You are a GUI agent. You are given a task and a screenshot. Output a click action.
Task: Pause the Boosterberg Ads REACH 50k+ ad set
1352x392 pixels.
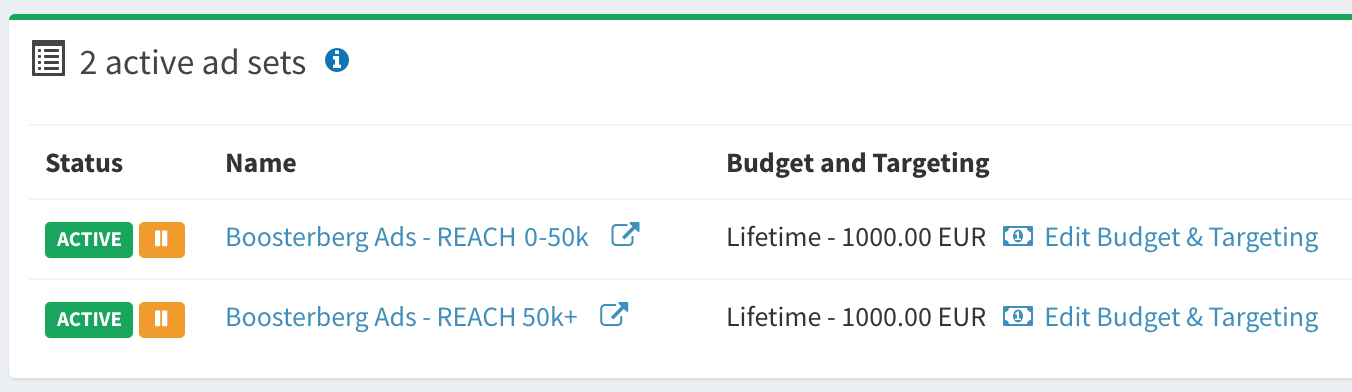pos(162,319)
